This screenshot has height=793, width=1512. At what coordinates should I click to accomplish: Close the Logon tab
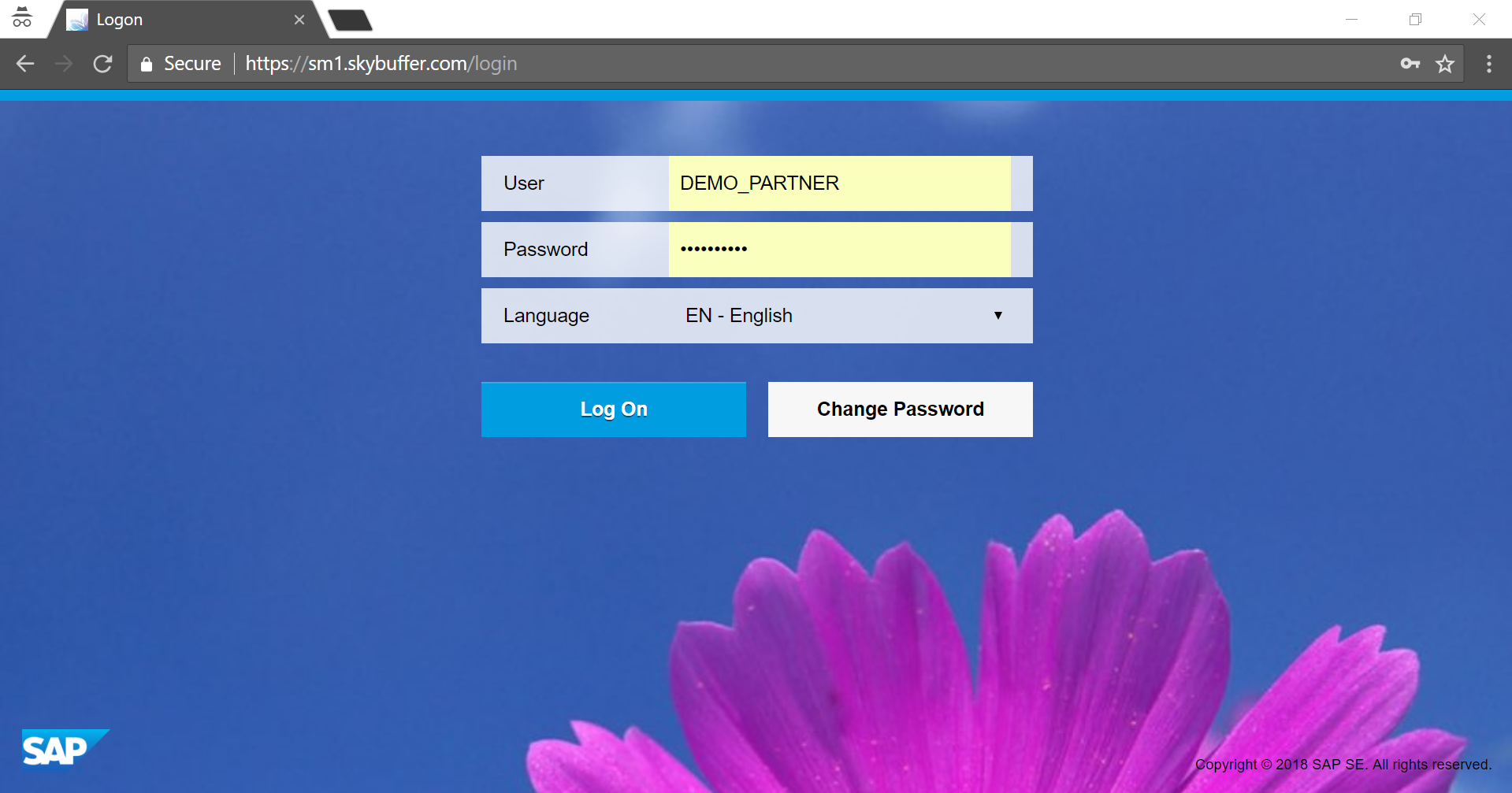(x=299, y=20)
